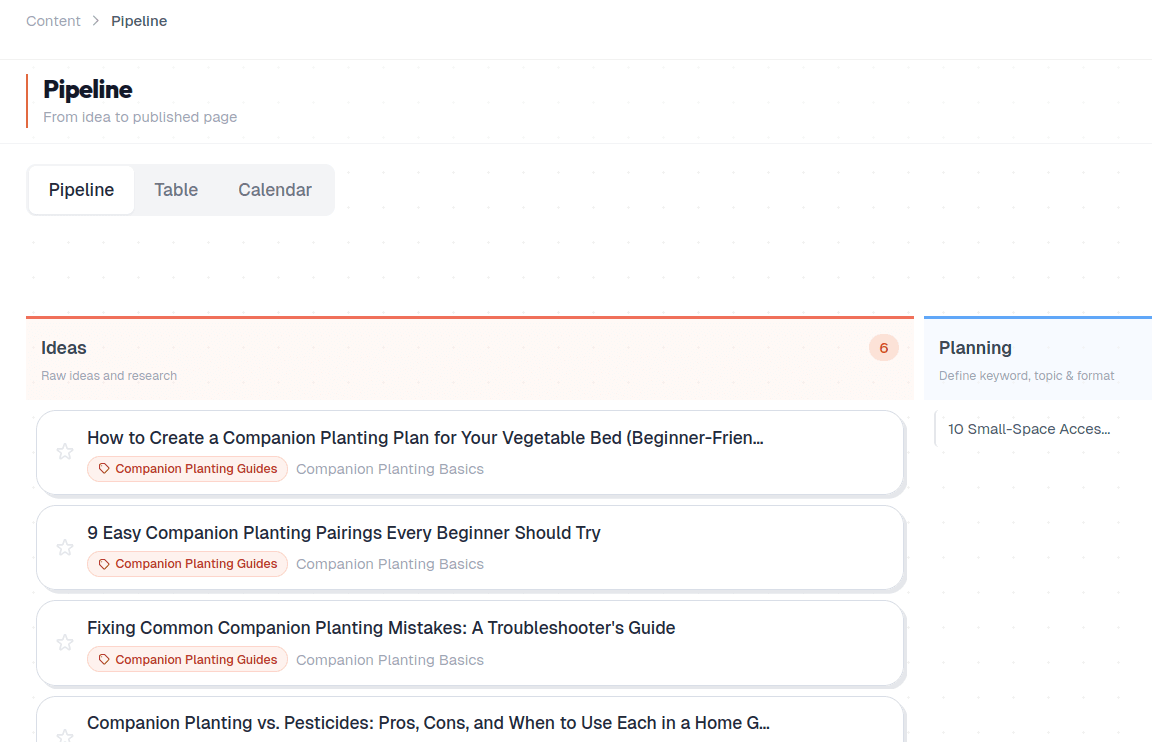
Task: Star the '9 Easy Companion Planting Pairings' card
Action: coord(65,547)
